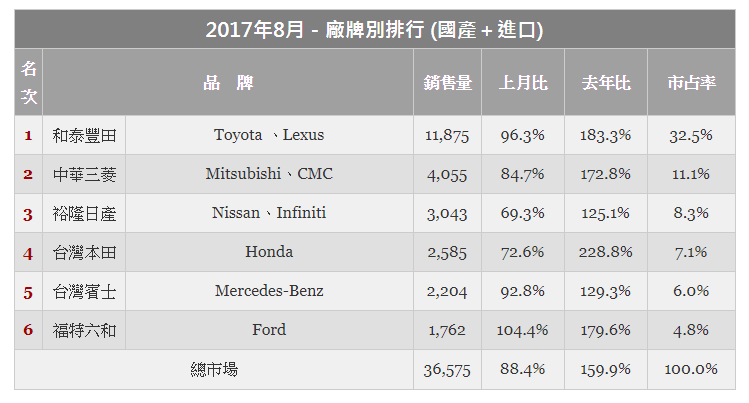The image size is (749, 403).
Task: Select sales figure 11,875
Action: point(448,135)
